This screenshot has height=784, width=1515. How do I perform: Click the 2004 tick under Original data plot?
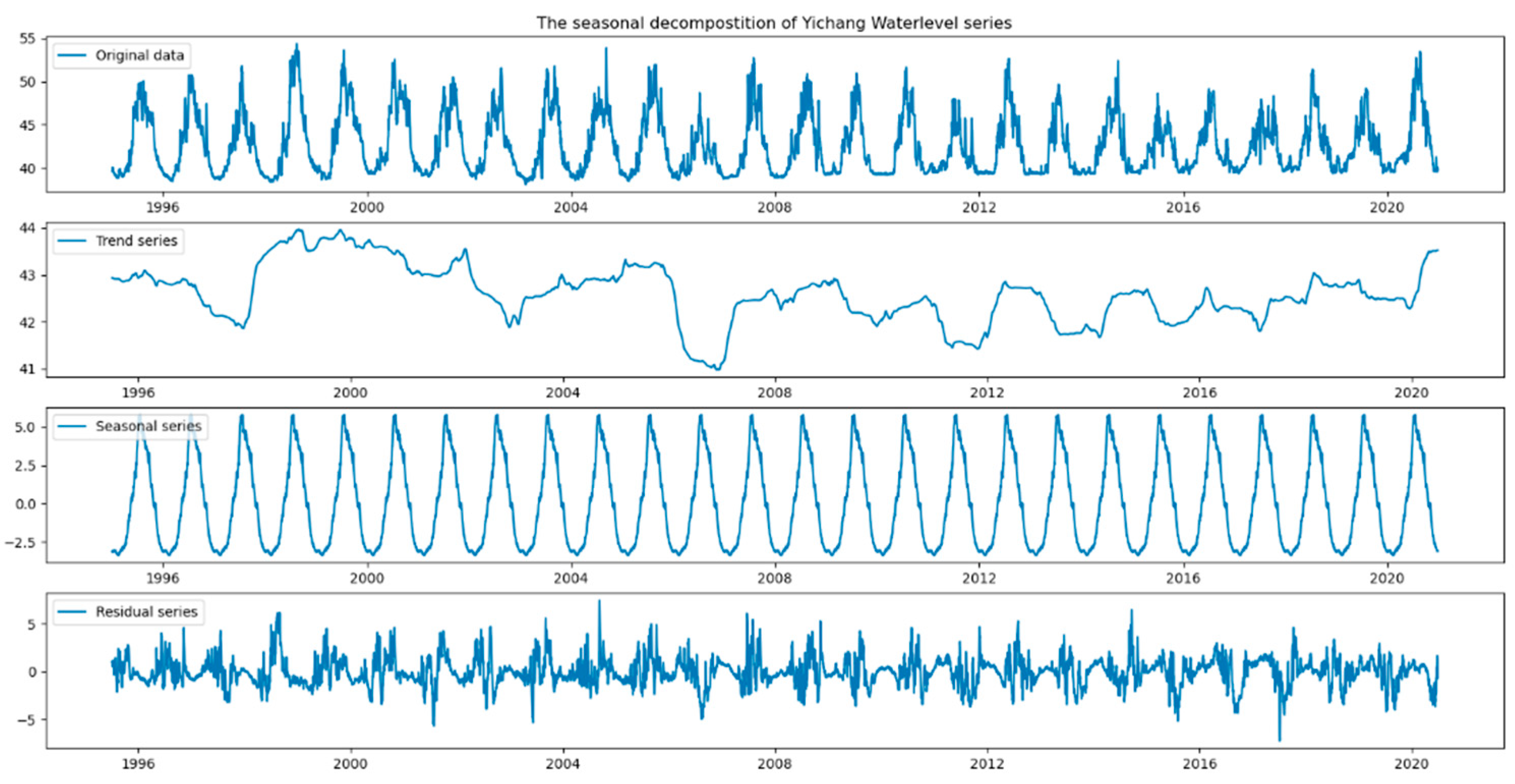tap(570, 207)
